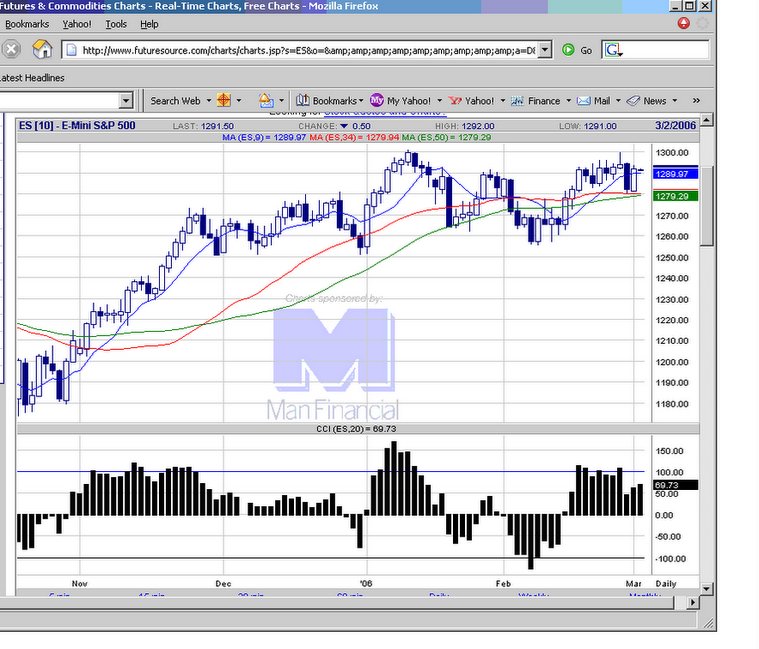Click in the Yahoo toolbar search field
Image resolution: width=759 pixels, height=649 pixels.
click(x=60, y=101)
